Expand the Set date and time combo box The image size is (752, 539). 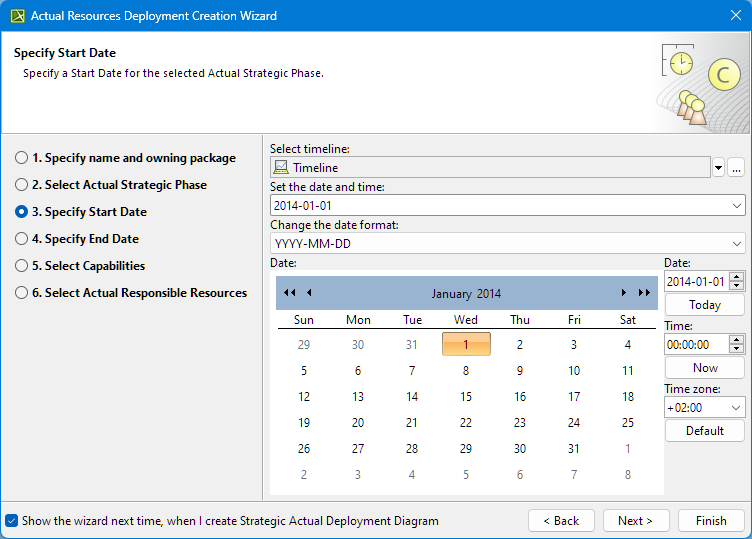tap(737, 206)
